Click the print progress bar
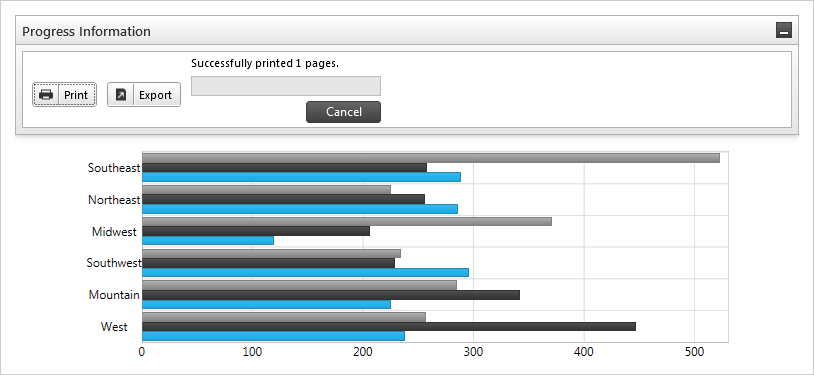Viewport: 814px width, 375px height. (x=286, y=86)
